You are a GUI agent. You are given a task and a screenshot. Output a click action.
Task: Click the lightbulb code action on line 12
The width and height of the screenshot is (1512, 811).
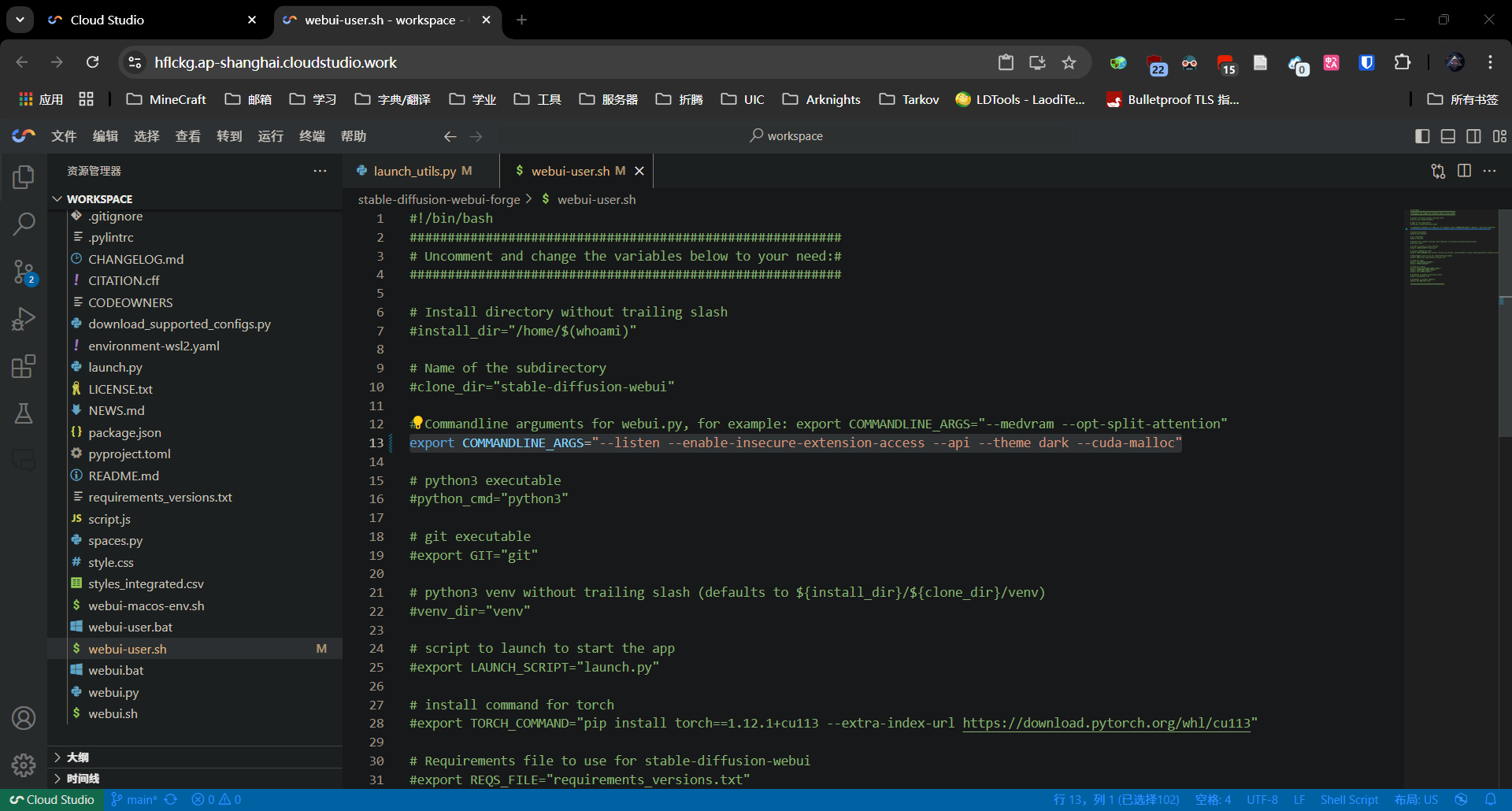click(417, 422)
